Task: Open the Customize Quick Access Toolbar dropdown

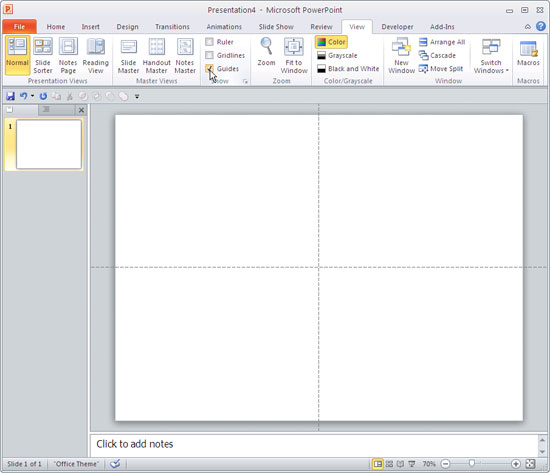Action: (137, 96)
